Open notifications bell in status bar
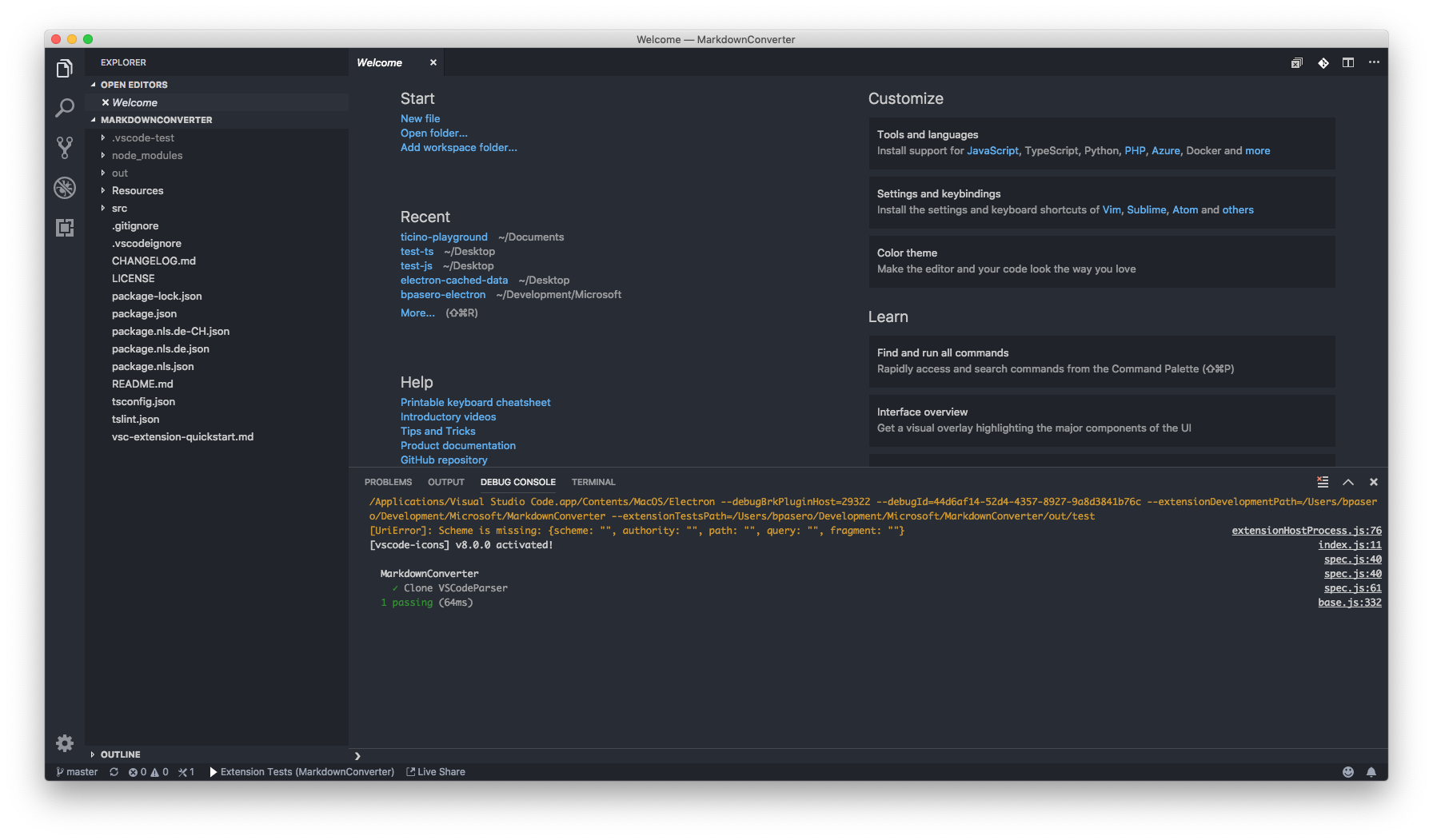 click(1372, 772)
